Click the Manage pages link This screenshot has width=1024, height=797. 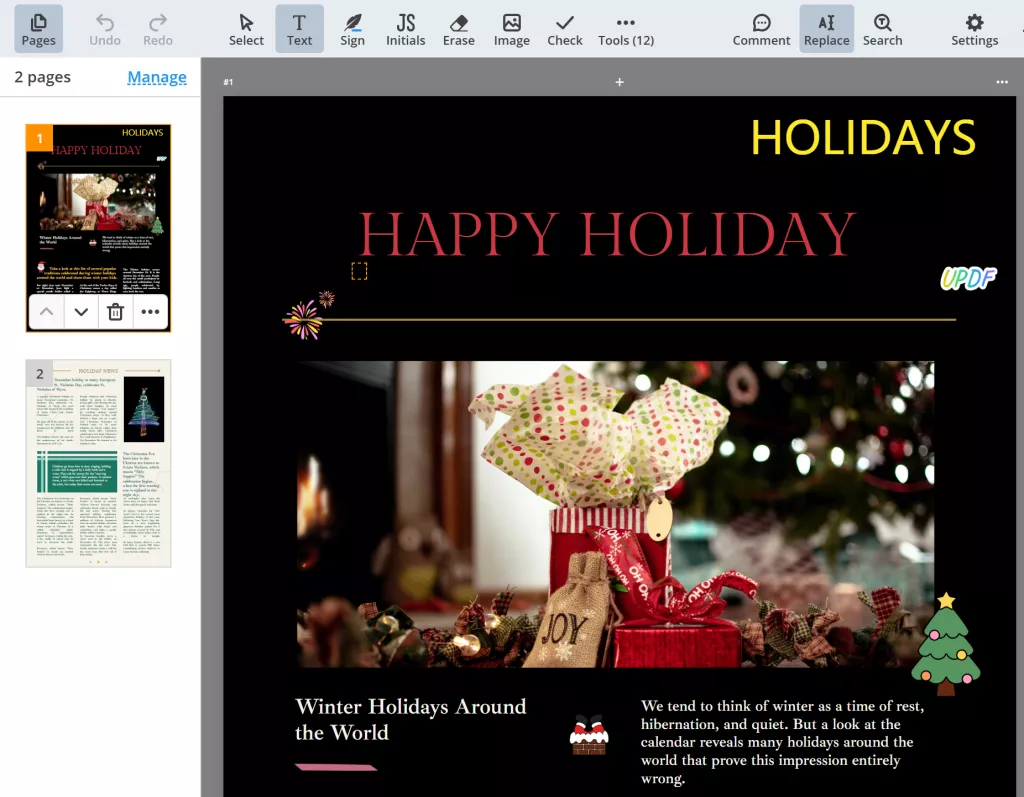[x=157, y=77]
